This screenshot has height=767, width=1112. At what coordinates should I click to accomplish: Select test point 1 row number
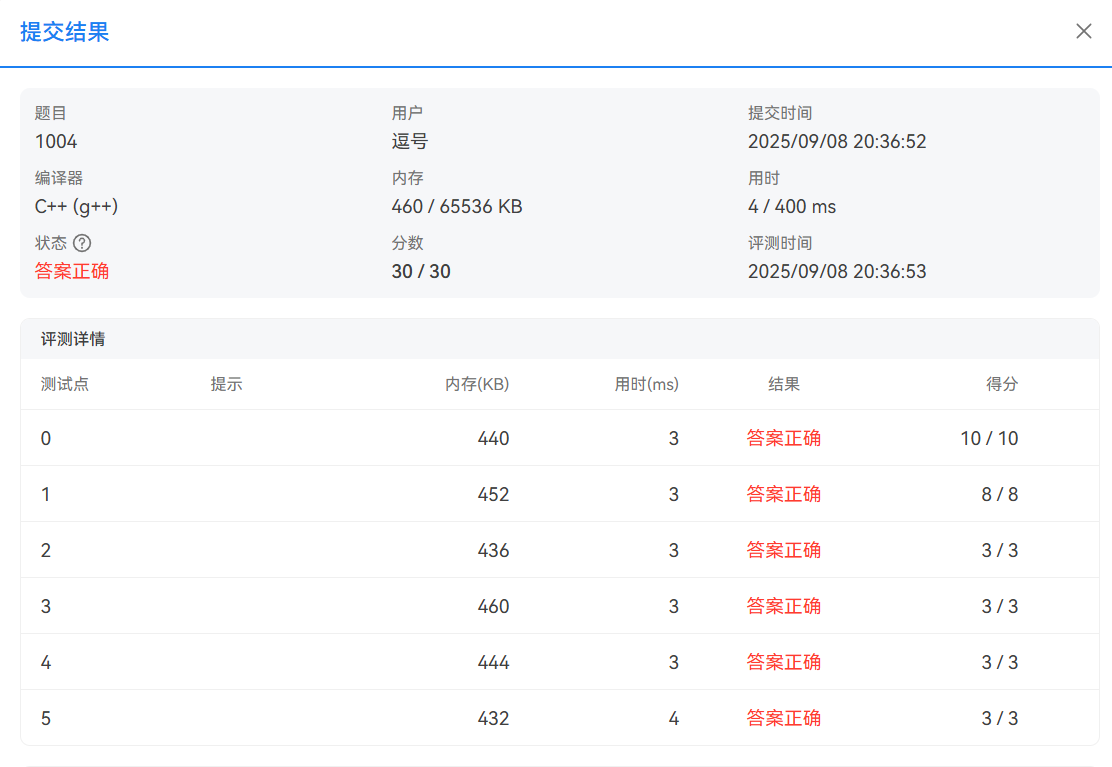[x=45, y=494]
